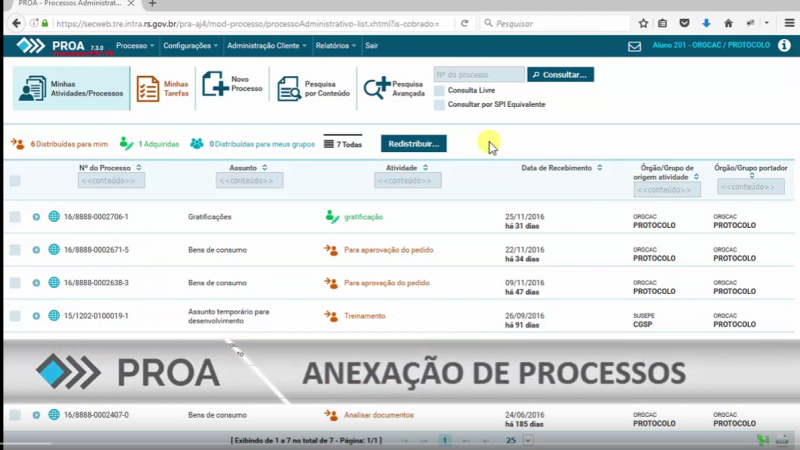
Task: Click play icon for process 16/8888-0002407-0
Action: coord(36,415)
